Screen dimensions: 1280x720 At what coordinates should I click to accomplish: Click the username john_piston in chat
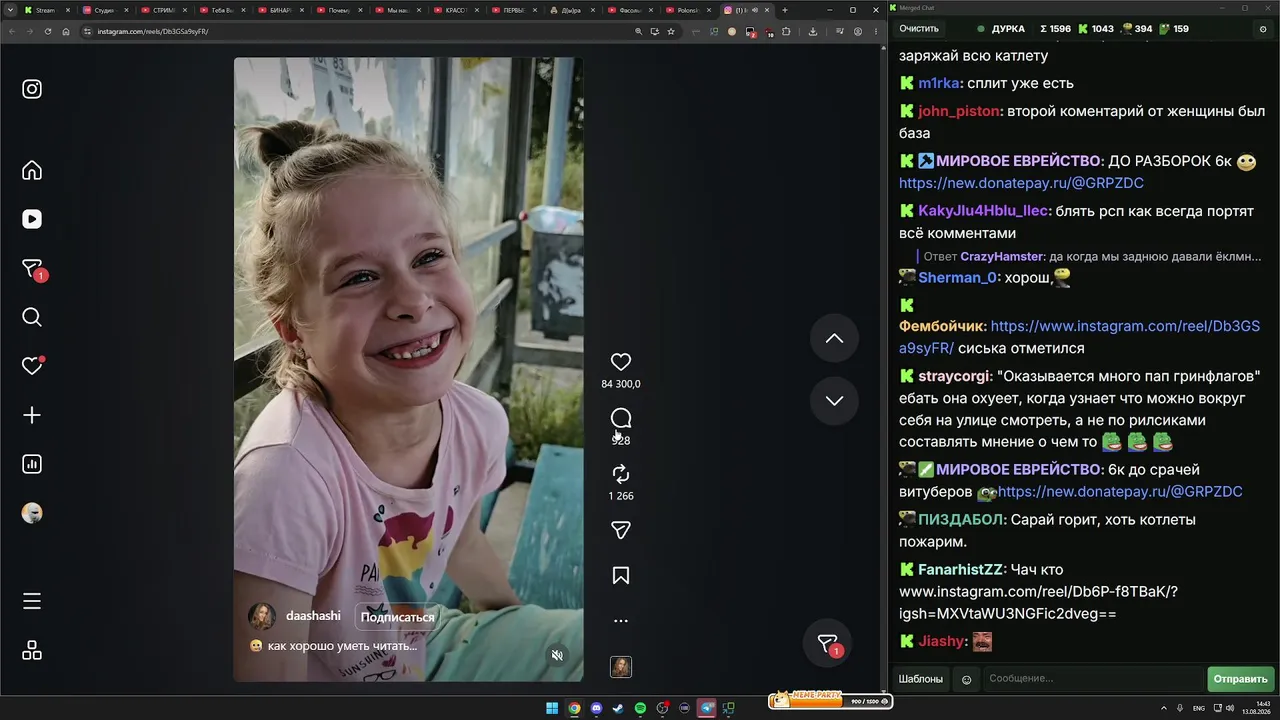(x=959, y=111)
